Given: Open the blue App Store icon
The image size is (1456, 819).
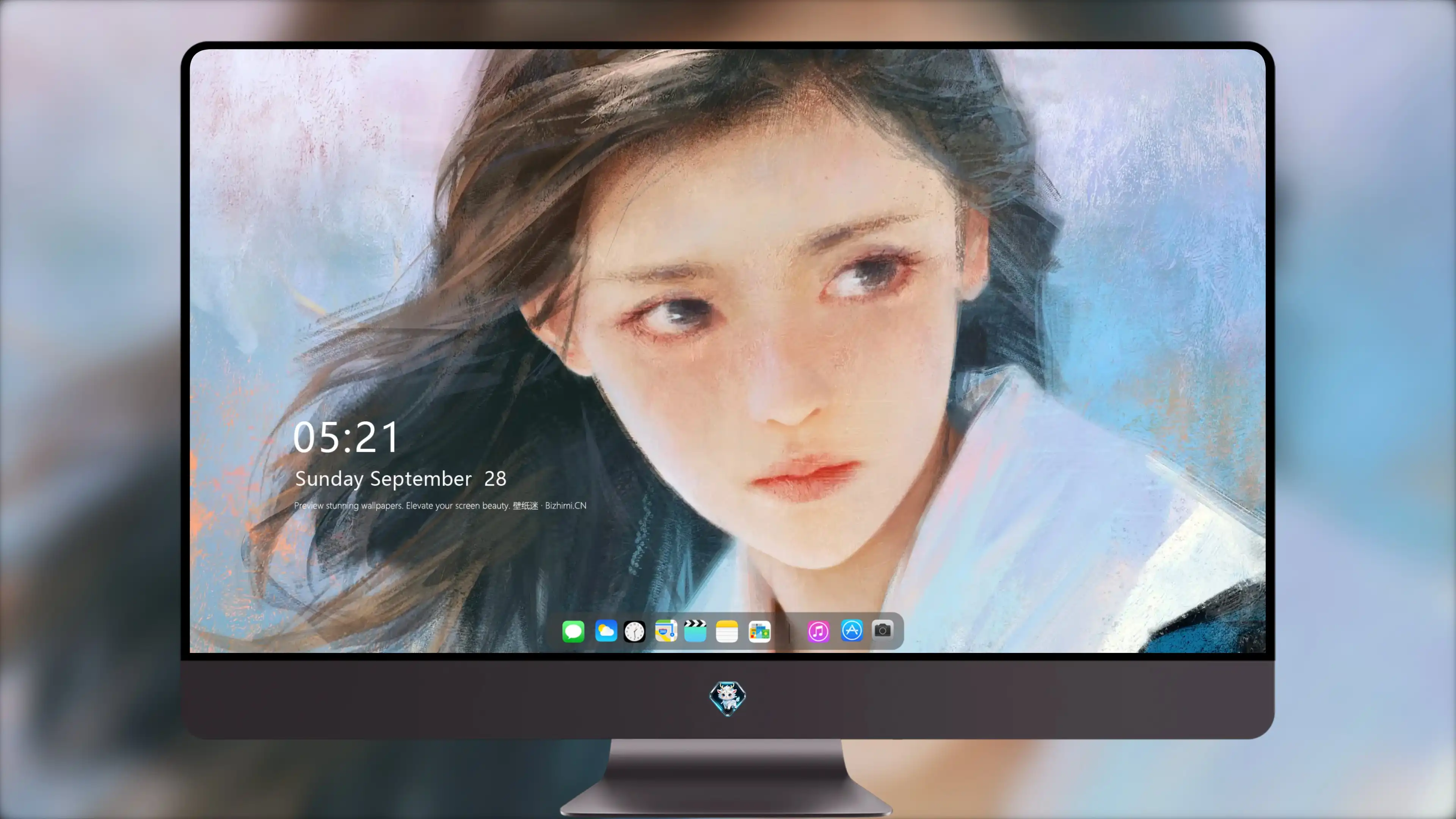Looking at the screenshot, I should click(852, 630).
